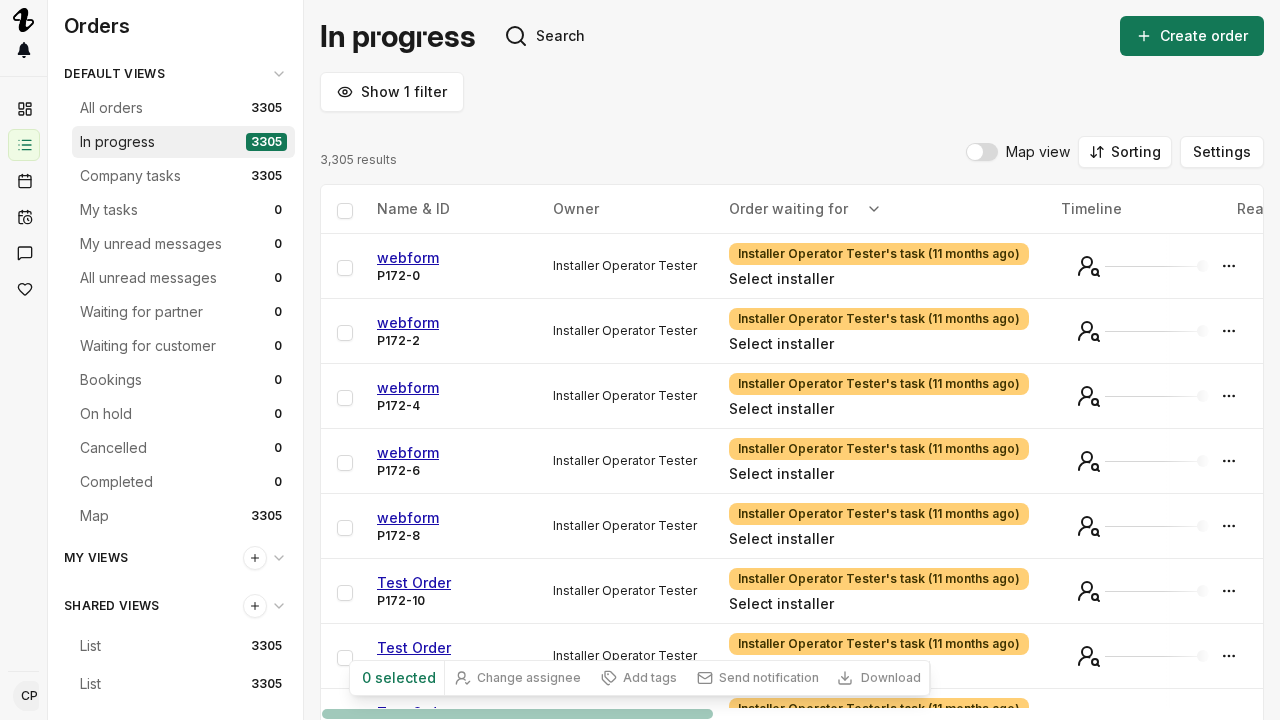The image size is (1280, 720).
Task: Open the notifications bell
Action: pyautogui.click(x=24, y=50)
